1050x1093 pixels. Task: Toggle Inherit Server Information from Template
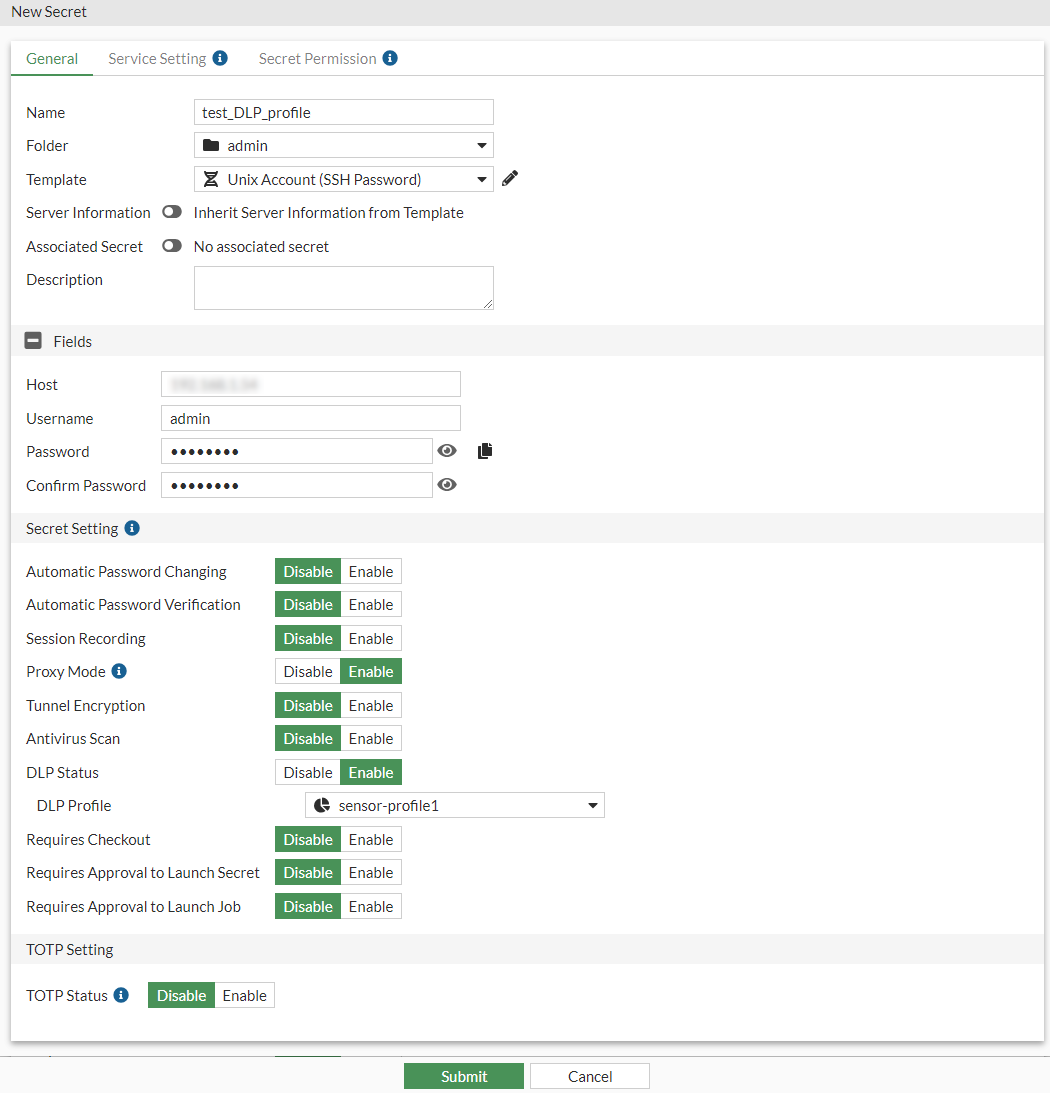(171, 212)
